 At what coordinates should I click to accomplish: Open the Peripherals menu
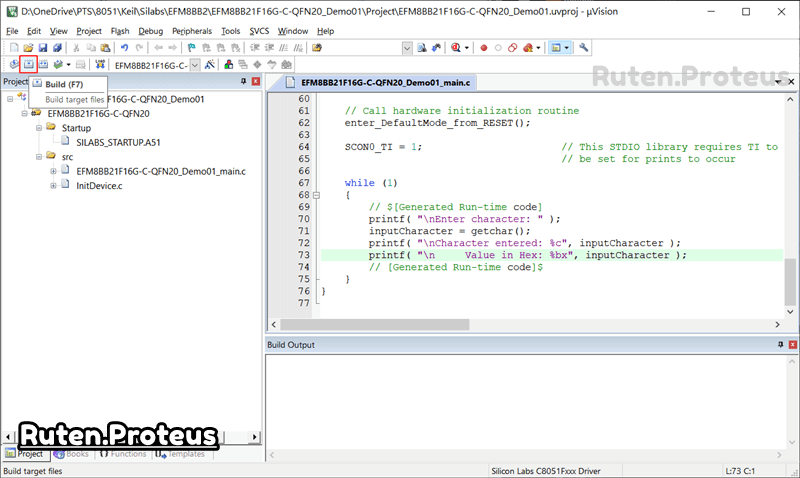click(x=192, y=31)
